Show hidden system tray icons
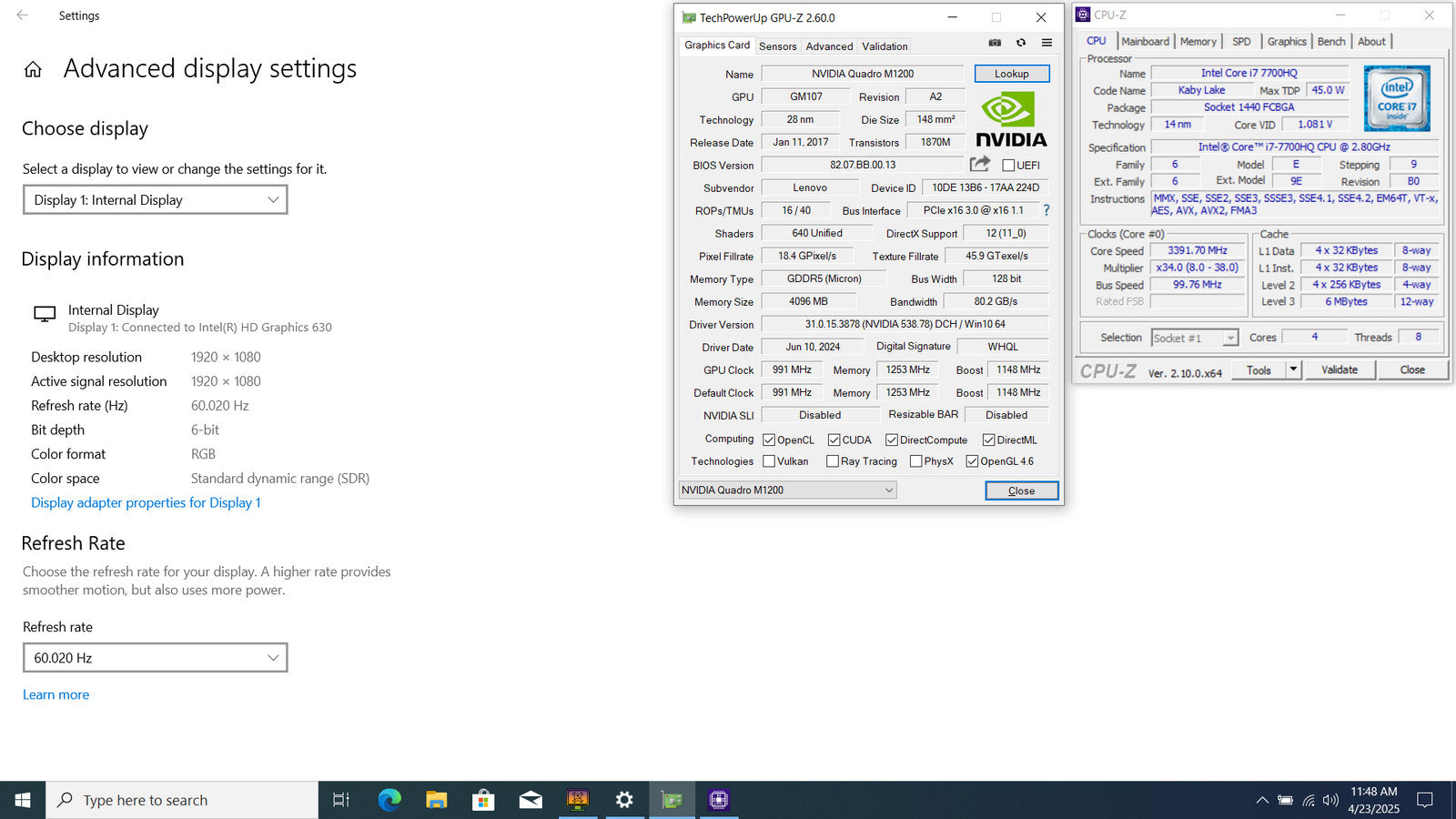 coord(1262,801)
